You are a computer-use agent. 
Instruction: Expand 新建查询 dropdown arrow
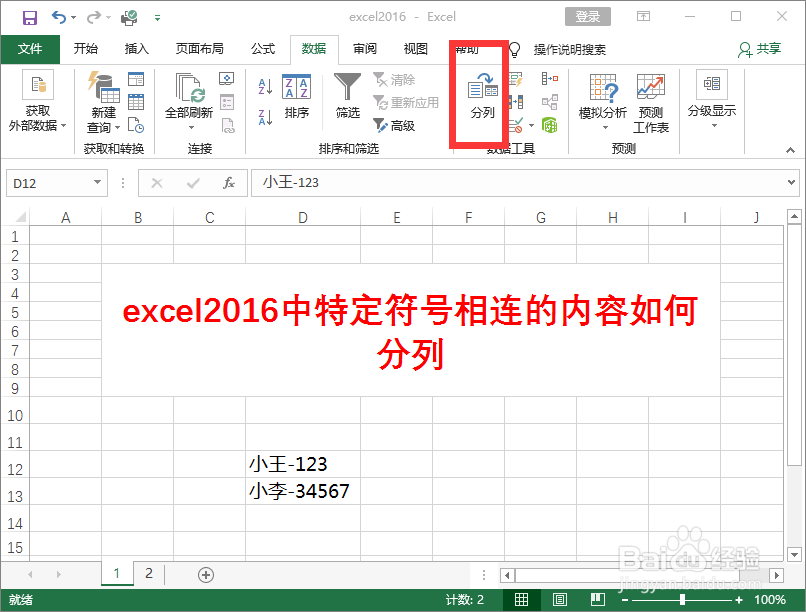(117, 127)
